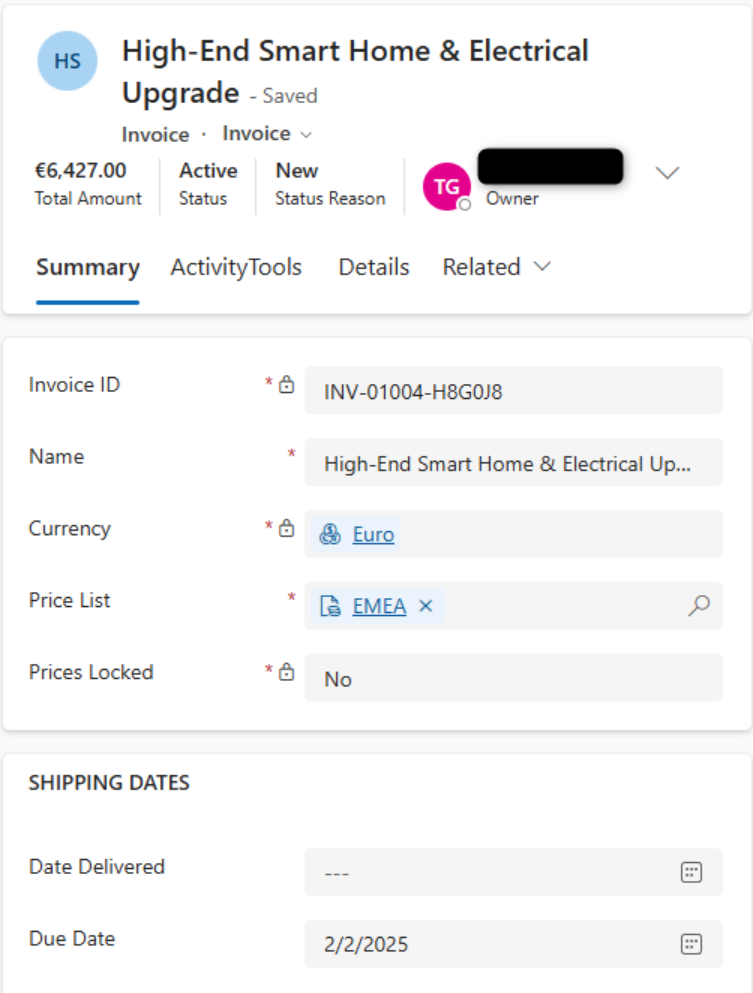Switch to the Details tab
The width and height of the screenshot is (753, 993).
pos(374,267)
